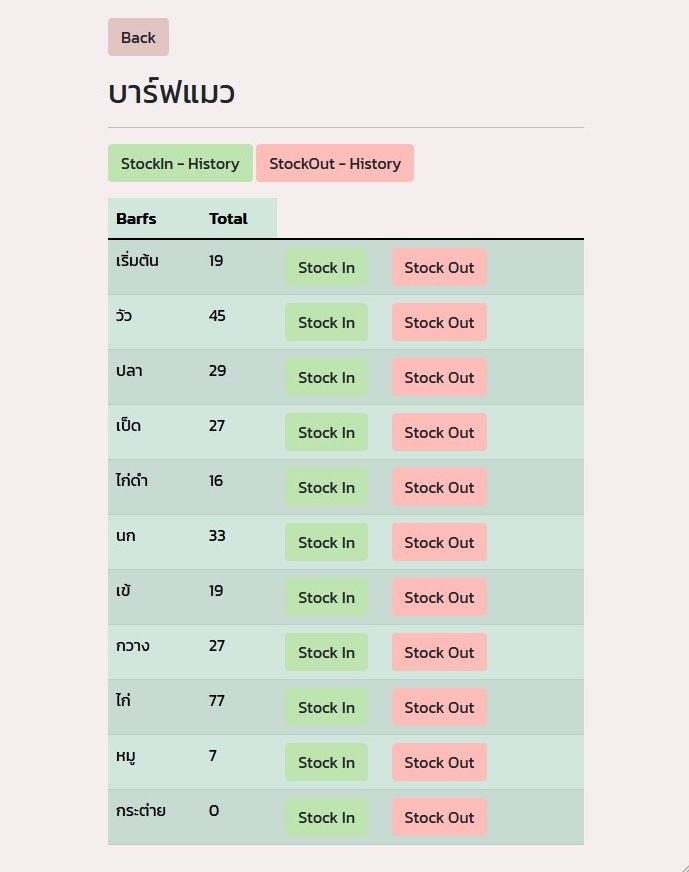Screen dimensions: 689x872
Task: Click Stock In for ไก่ดำ
Action: (326, 487)
